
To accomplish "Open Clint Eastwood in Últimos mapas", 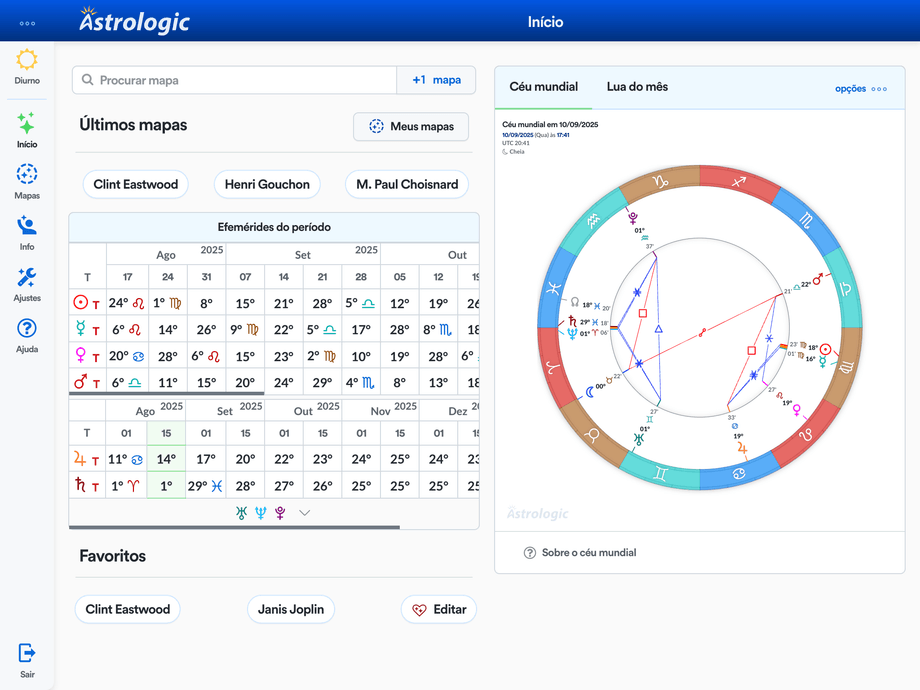I will point(136,184).
